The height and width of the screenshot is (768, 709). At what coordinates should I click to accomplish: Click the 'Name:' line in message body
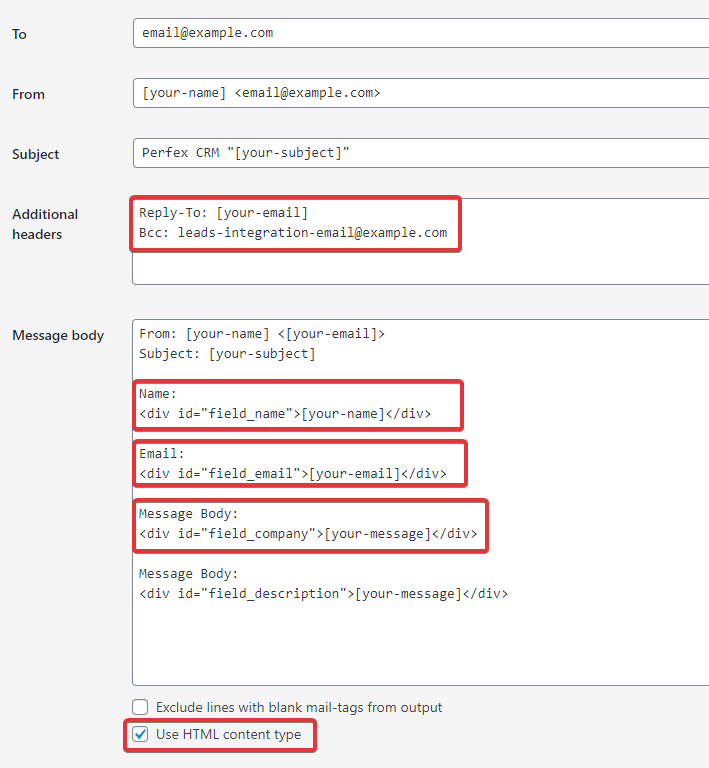click(x=158, y=394)
